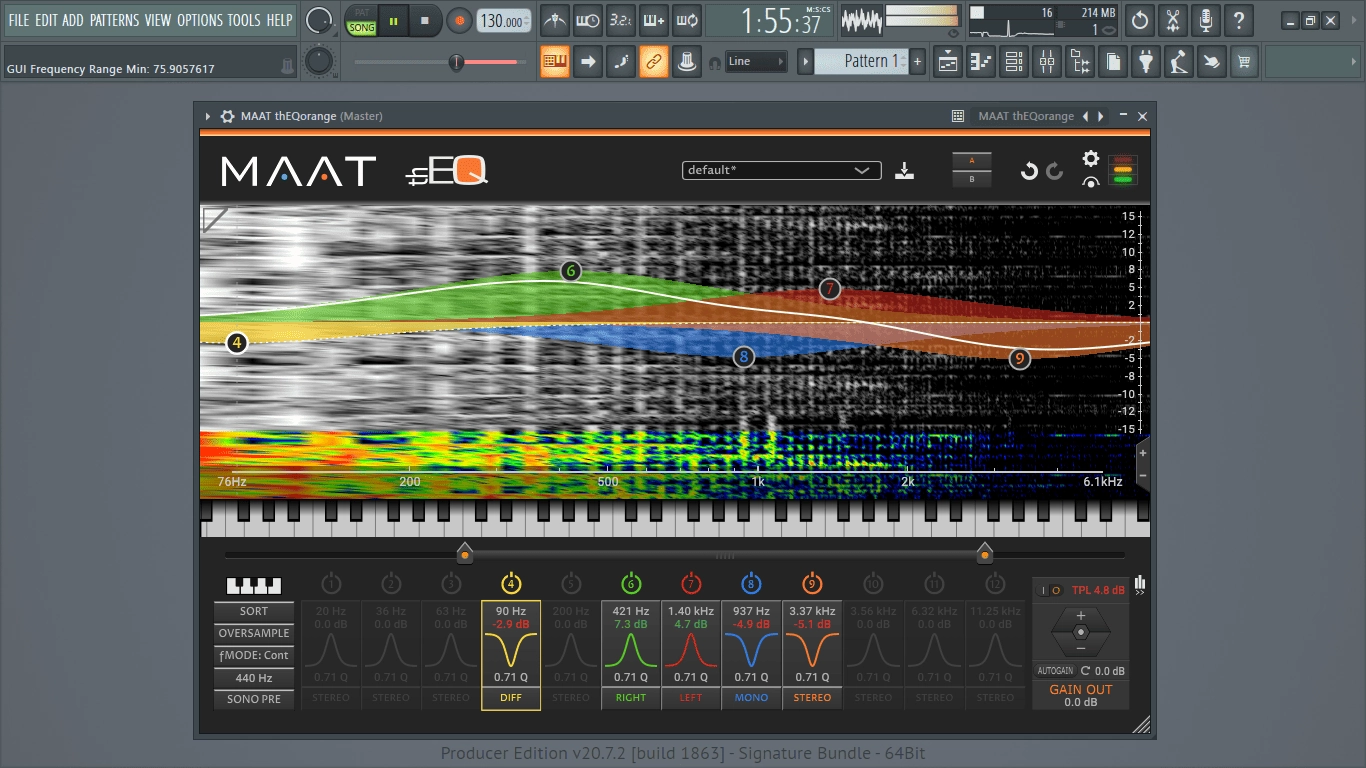
Task: Click the link chain icon in toolbar
Action: tap(654, 61)
